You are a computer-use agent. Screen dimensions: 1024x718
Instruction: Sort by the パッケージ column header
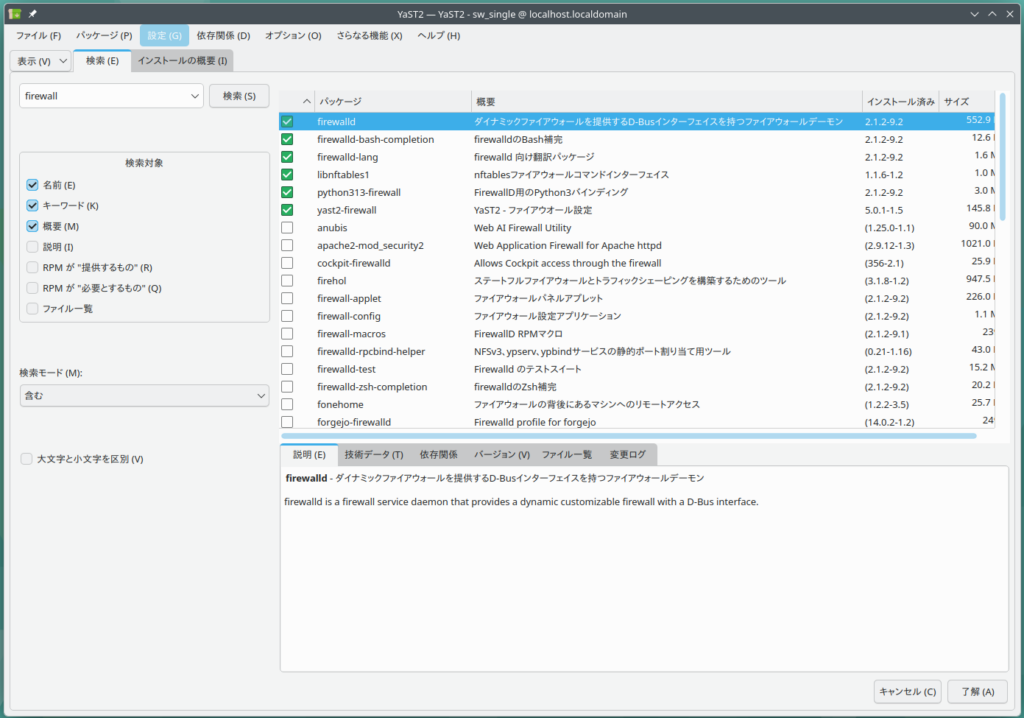[x=392, y=102]
